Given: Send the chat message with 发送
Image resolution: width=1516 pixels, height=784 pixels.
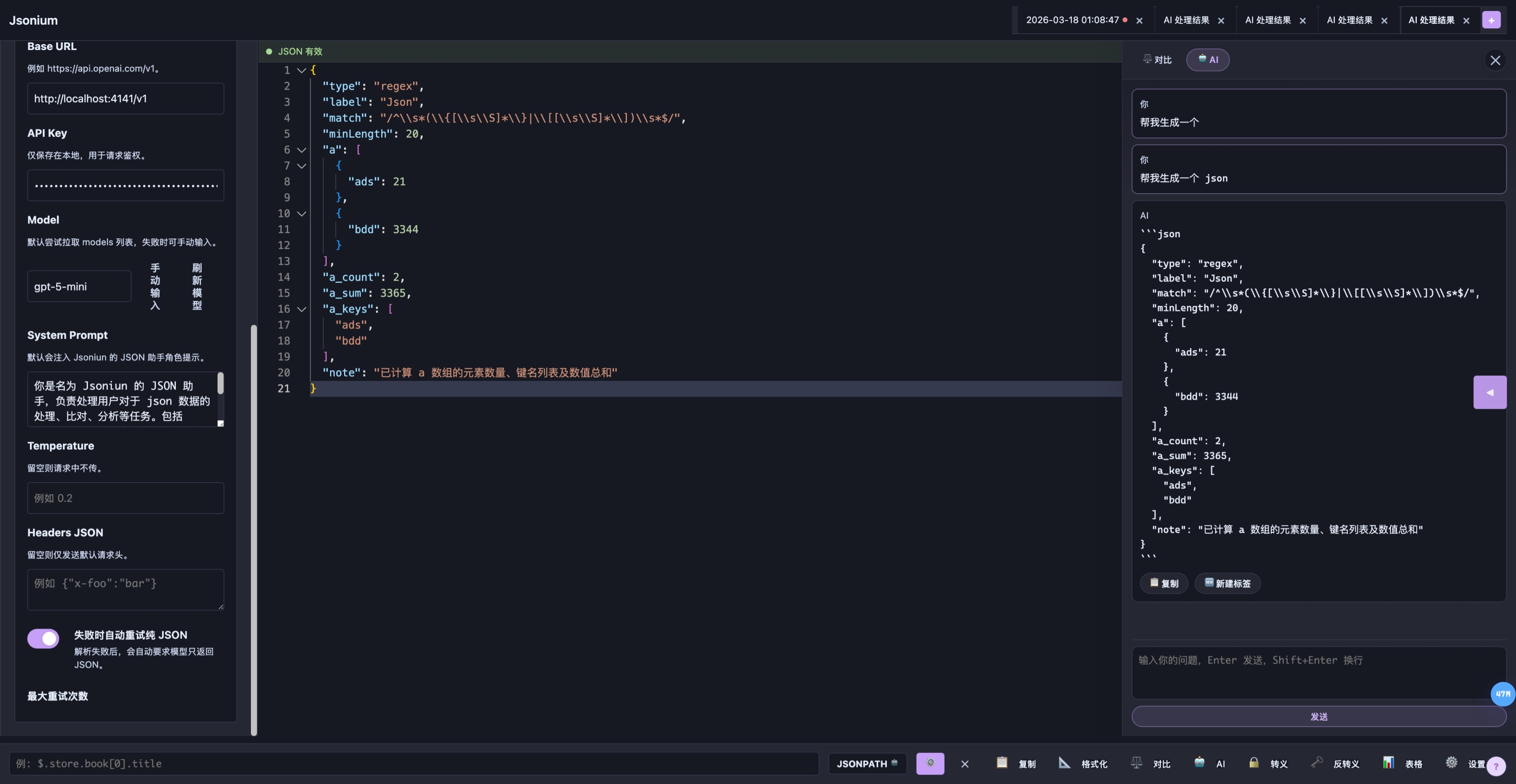Looking at the screenshot, I should [x=1319, y=716].
